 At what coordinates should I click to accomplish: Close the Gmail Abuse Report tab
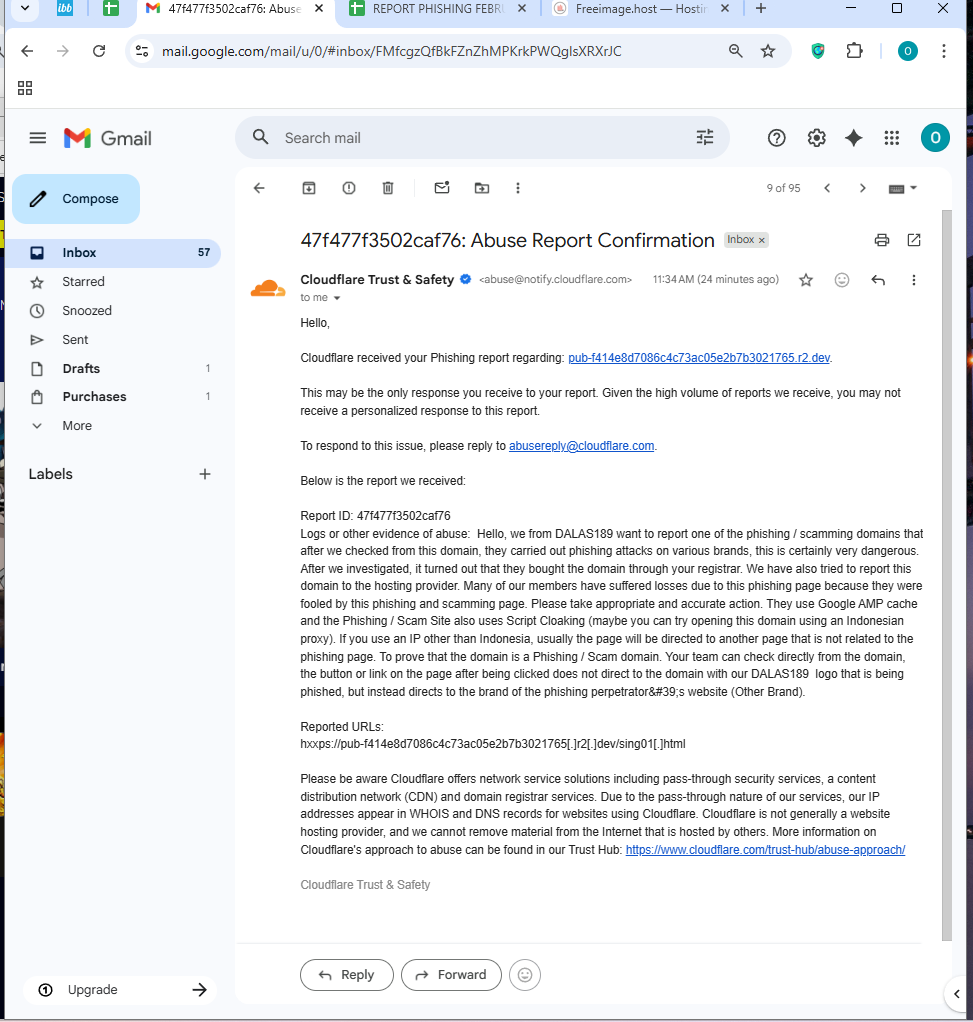click(x=319, y=8)
